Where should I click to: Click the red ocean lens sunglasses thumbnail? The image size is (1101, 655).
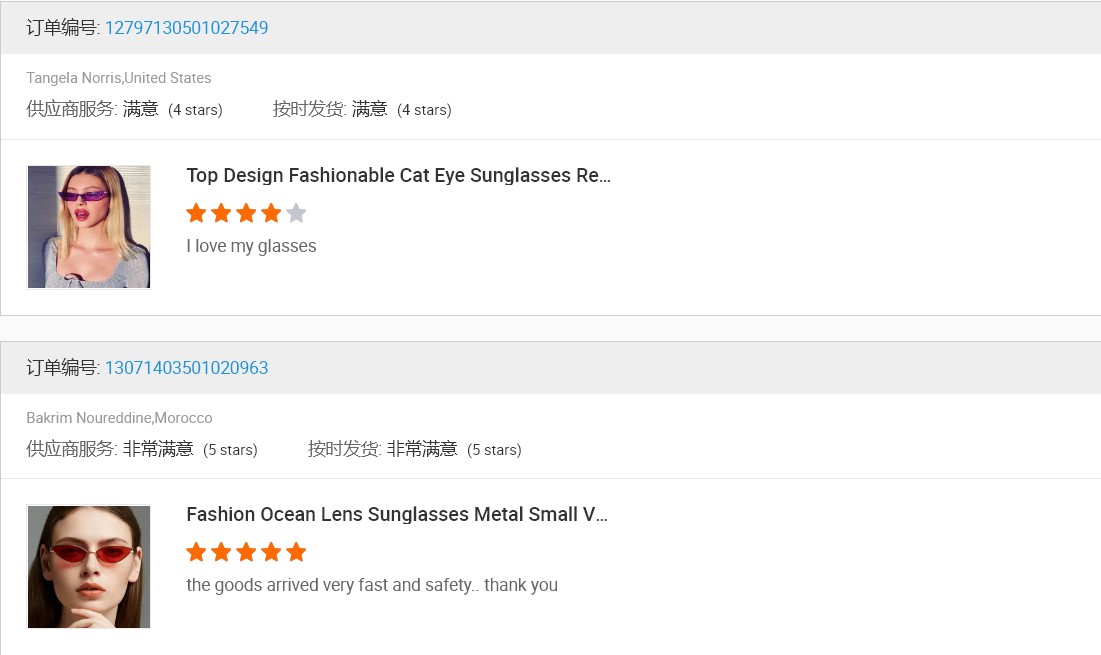[x=89, y=567]
